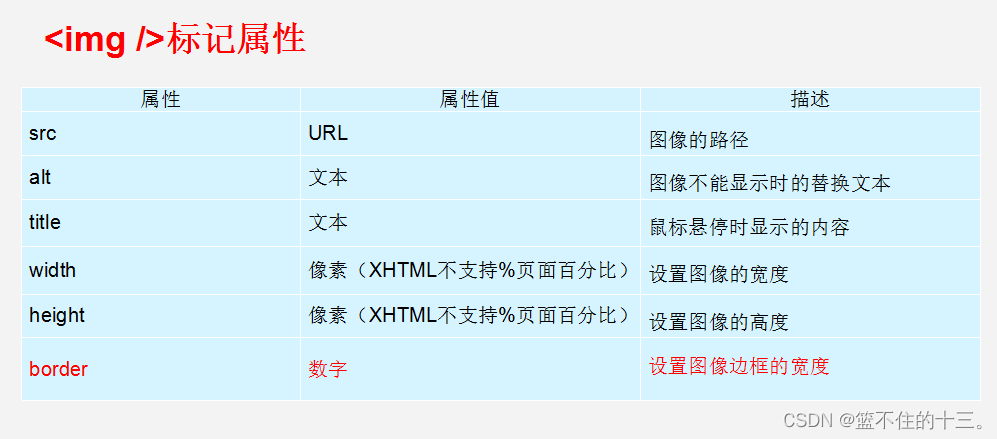This screenshot has height=439, width=997.
Task: Click the red '数字' value cell
Action: [470, 369]
